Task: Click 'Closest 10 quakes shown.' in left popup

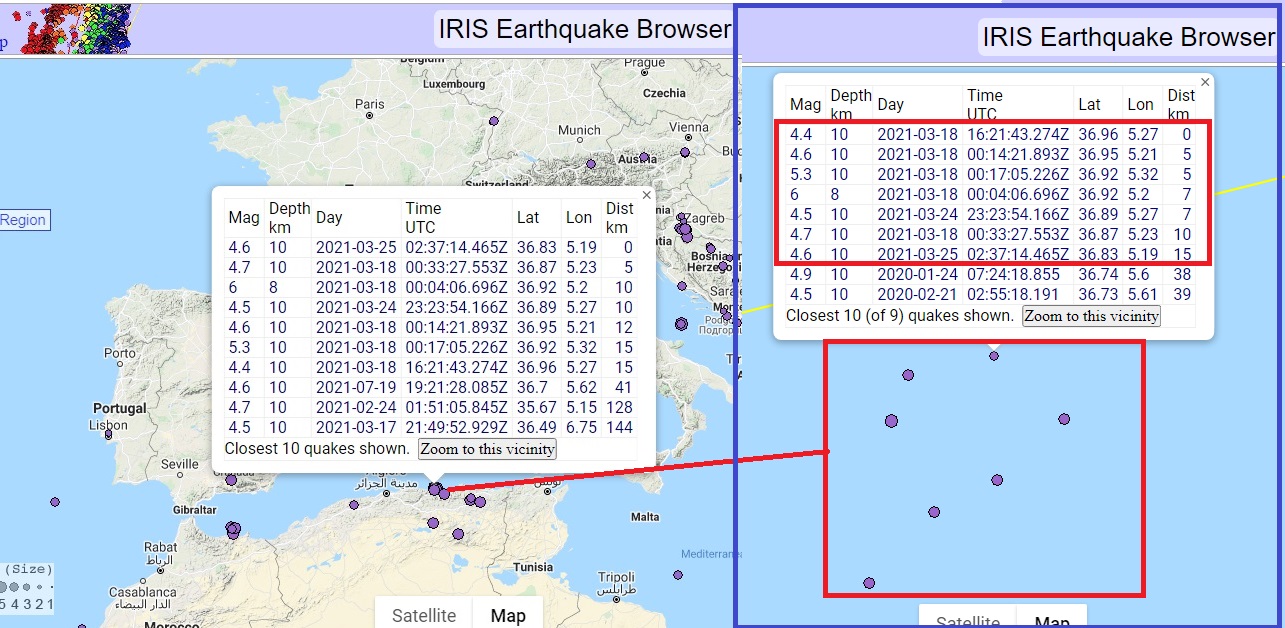Action: pos(317,449)
